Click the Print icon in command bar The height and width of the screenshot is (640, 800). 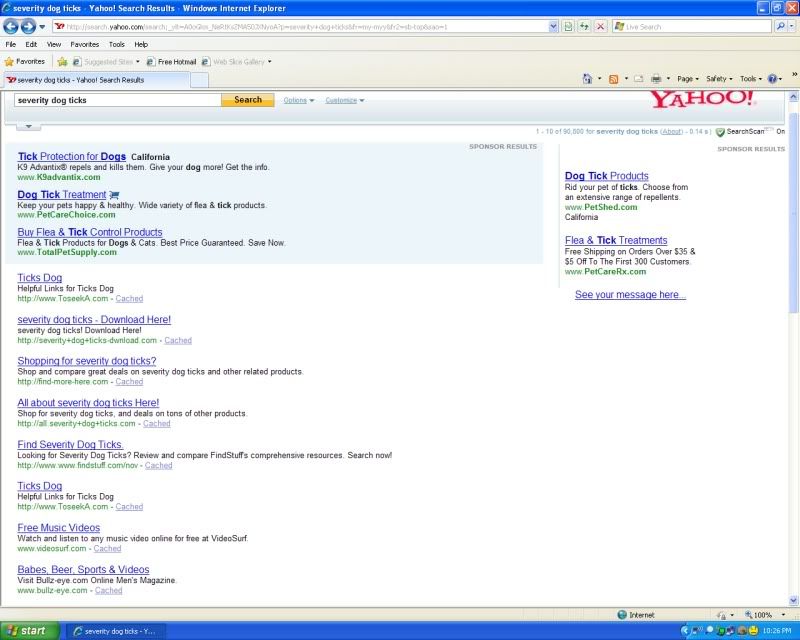tap(656, 78)
